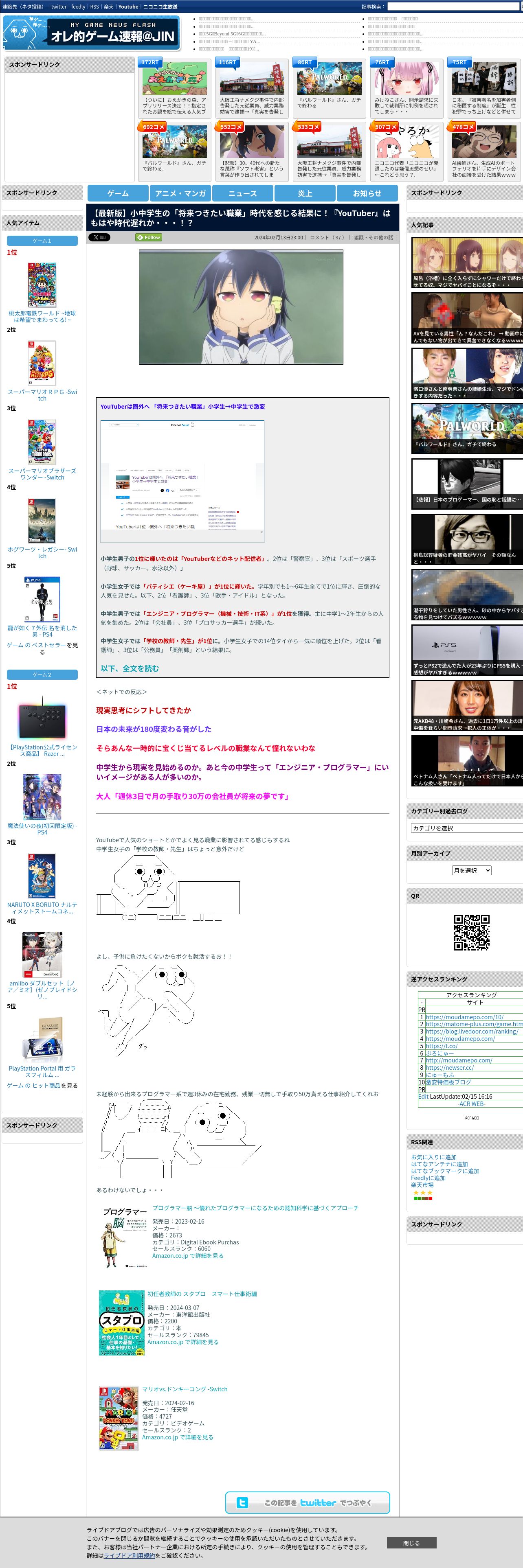Close the cookie banner with 閉じる
This screenshot has width=523, height=1568.
tap(411, 1542)
